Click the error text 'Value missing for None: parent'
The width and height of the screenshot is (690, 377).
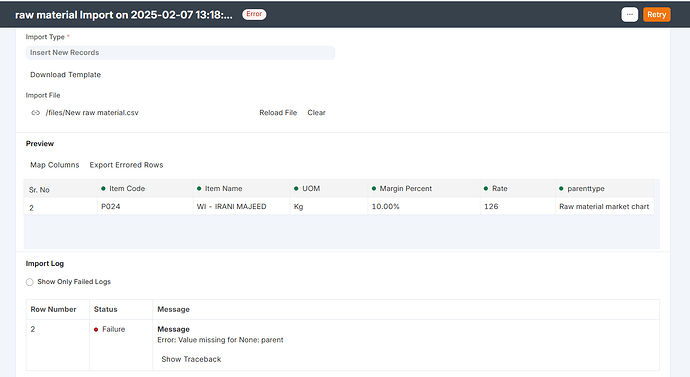point(231,340)
